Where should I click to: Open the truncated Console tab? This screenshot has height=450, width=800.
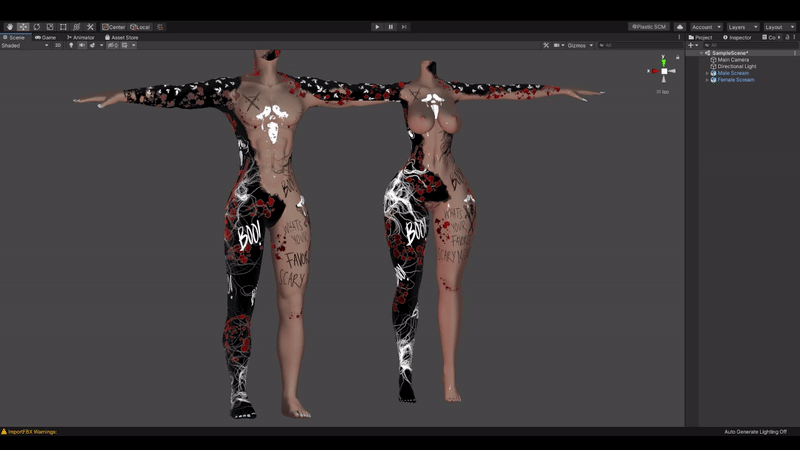[768, 37]
